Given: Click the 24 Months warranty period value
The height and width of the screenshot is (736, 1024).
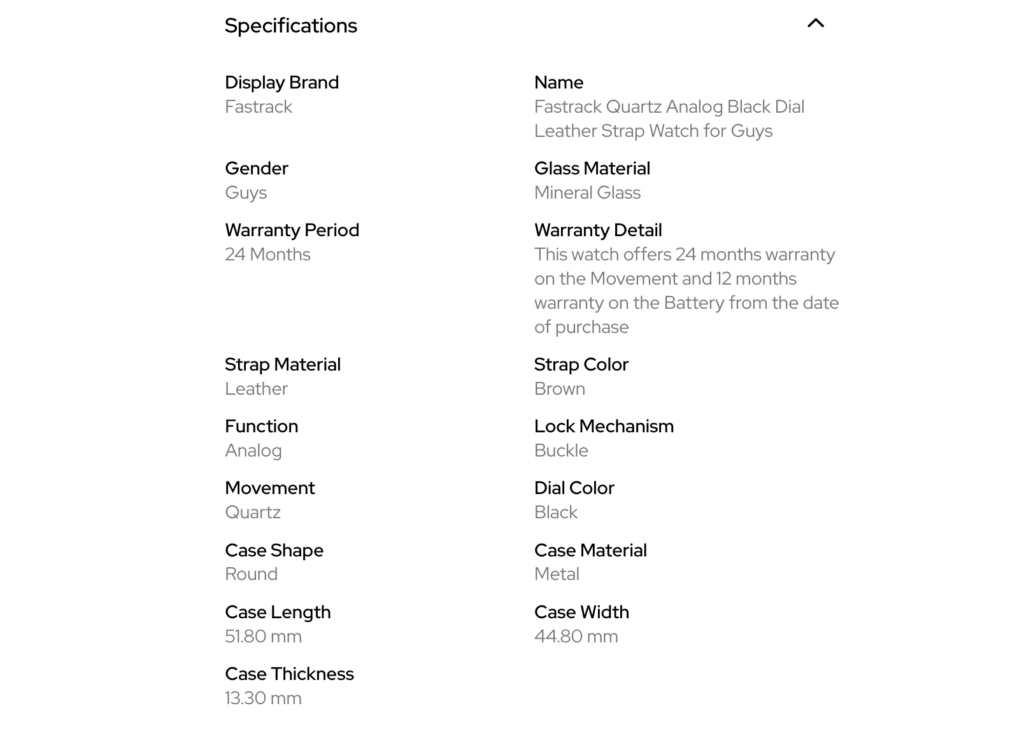Looking at the screenshot, I should [267, 254].
